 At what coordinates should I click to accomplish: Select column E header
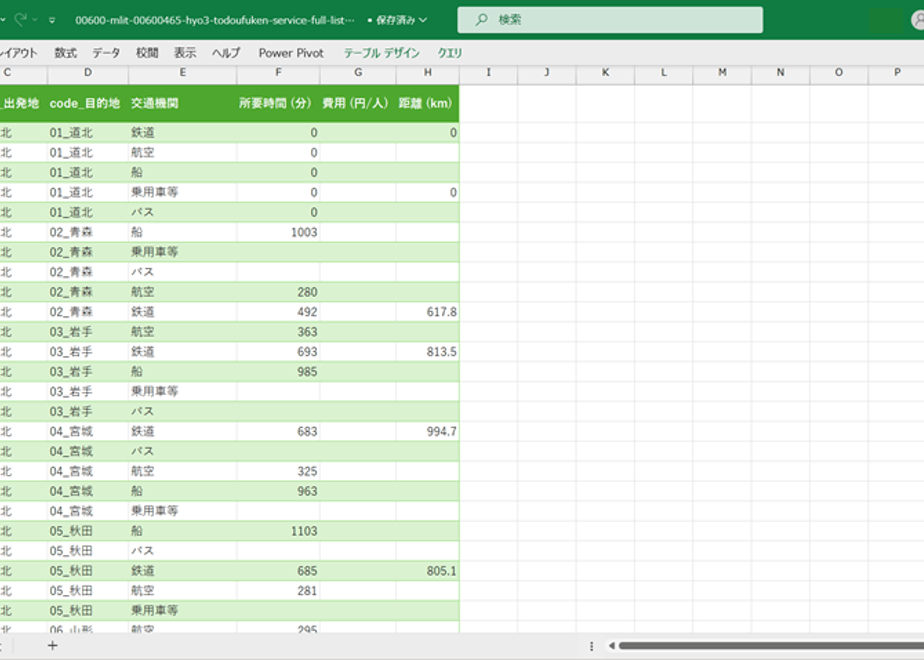(183, 72)
